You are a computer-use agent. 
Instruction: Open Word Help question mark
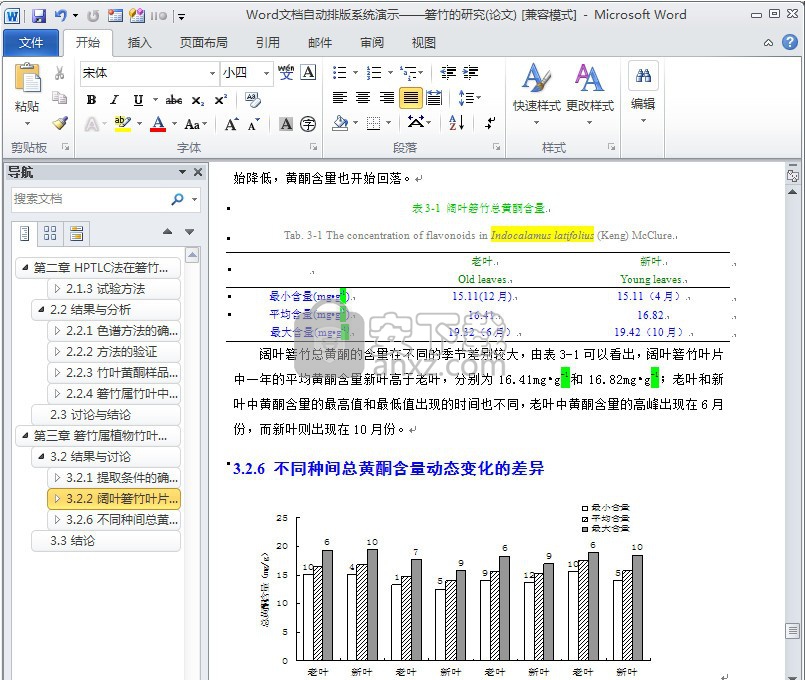[790, 42]
